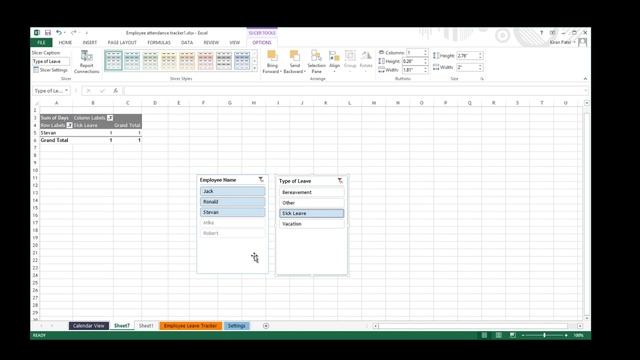Image resolution: width=640 pixels, height=360 pixels.
Task: Toggle Jack in Employee Name slicer
Action: point(232,191)
